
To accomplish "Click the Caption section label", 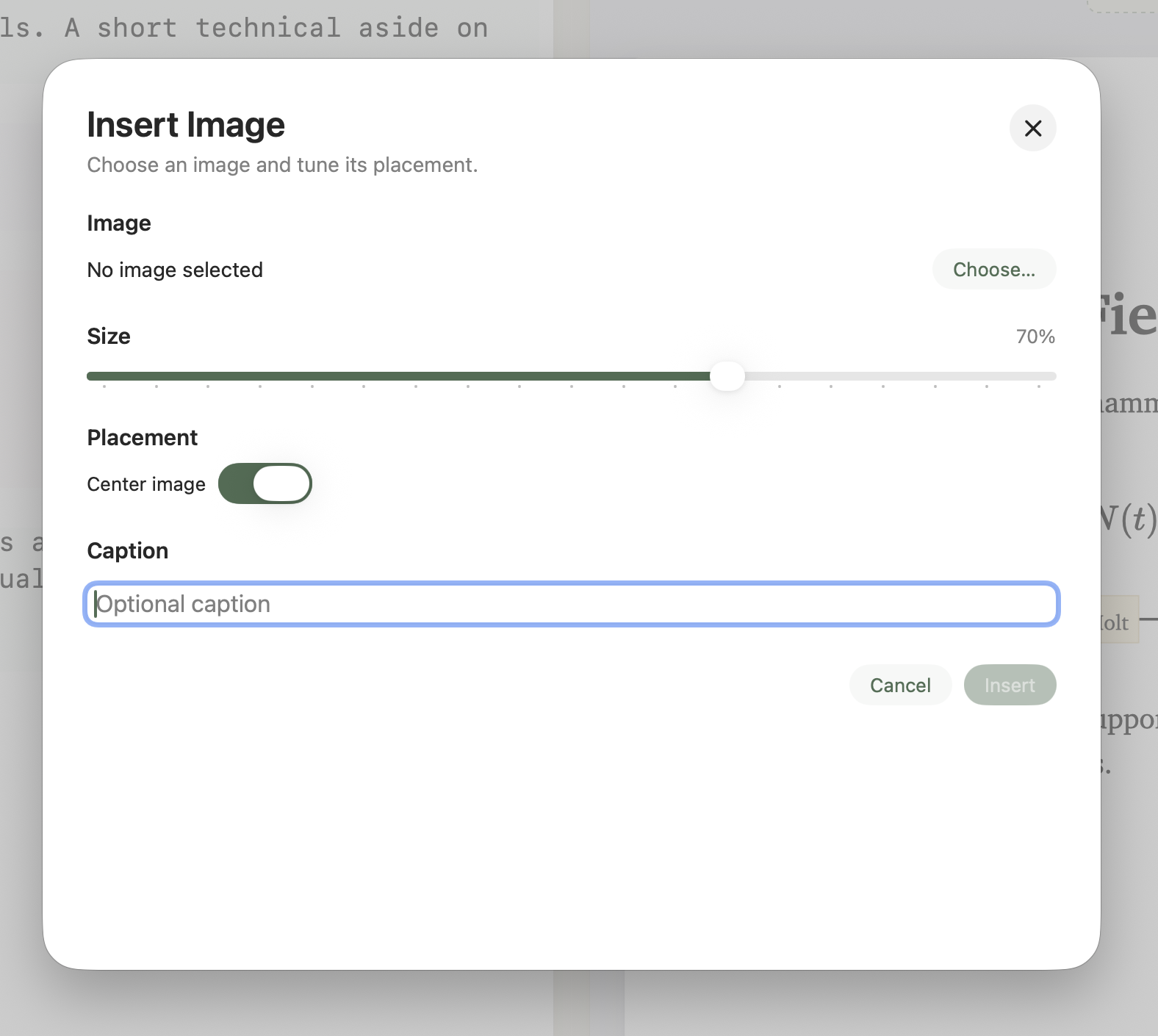I will point(128,550).
